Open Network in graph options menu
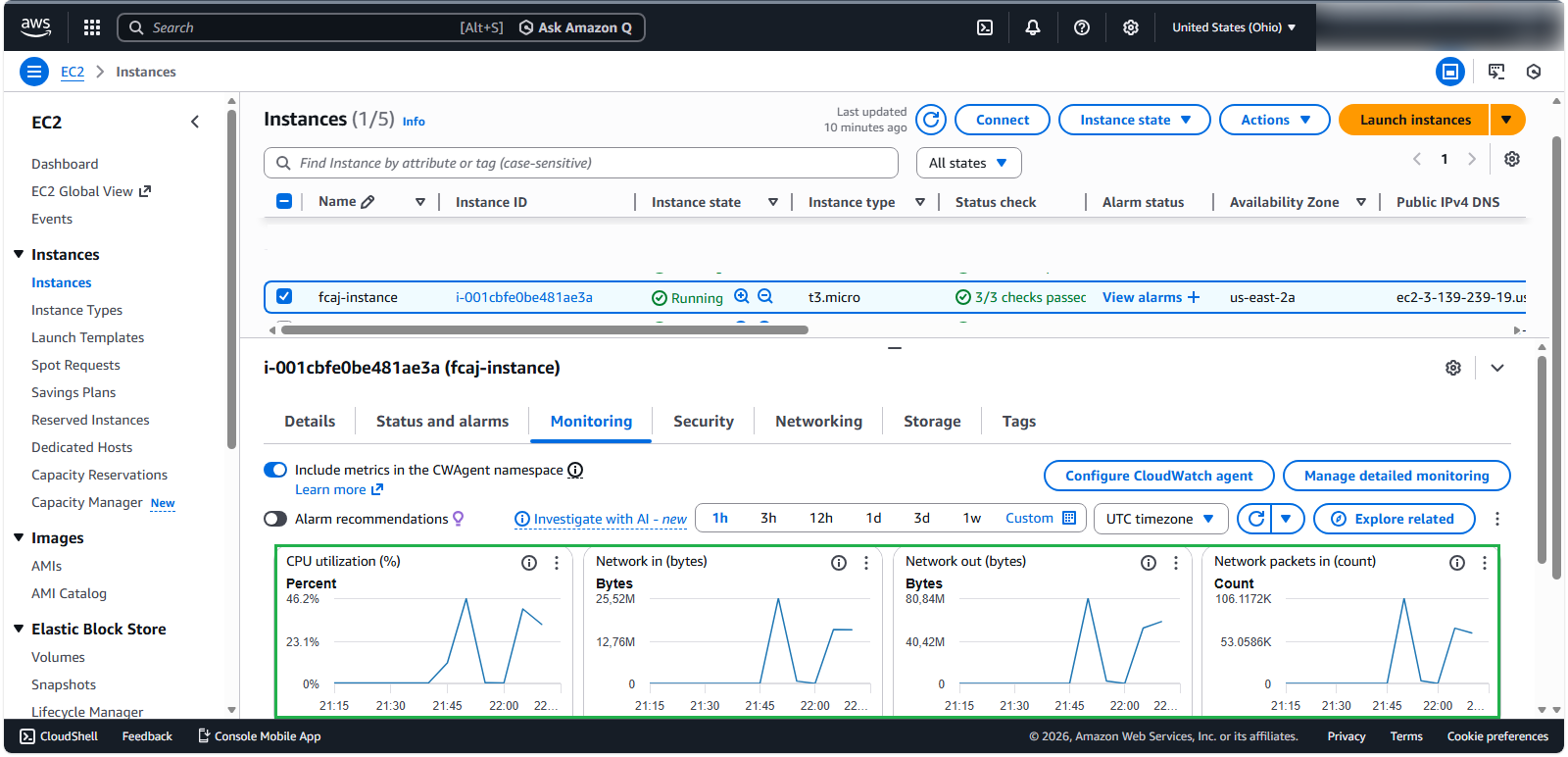This screenshot has height=757, width=1568. point(866,563)
